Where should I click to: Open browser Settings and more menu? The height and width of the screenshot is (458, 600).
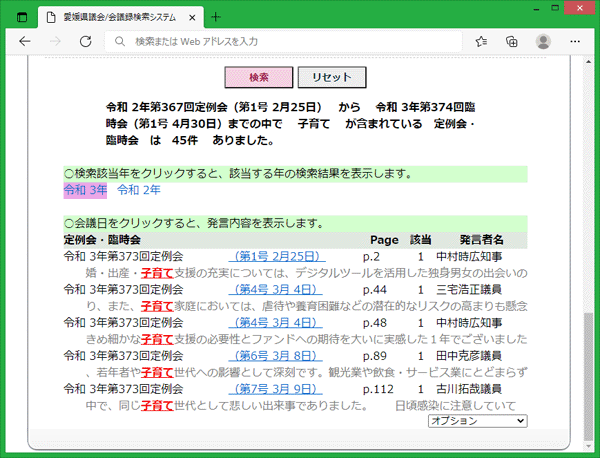click(x=575, y=41)
